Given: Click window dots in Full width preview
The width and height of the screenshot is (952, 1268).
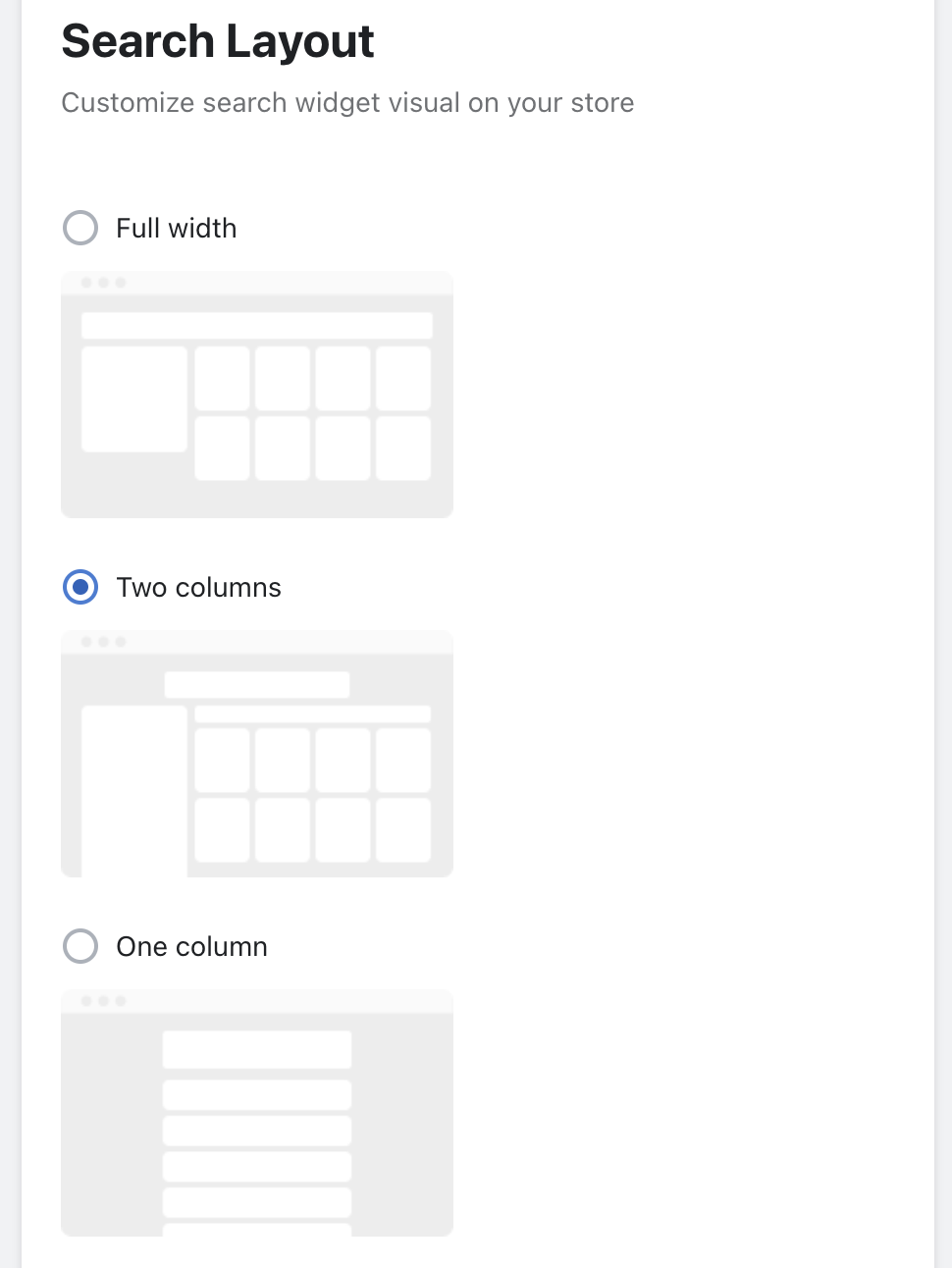Looking at the screenshot, I should 103,283.
